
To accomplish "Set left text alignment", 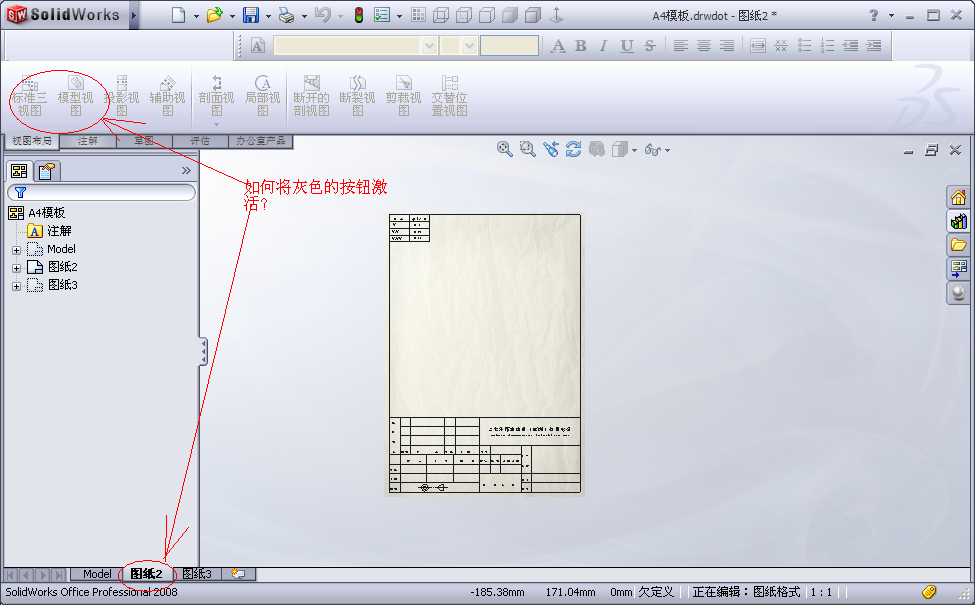I will [x=681, y=45].
